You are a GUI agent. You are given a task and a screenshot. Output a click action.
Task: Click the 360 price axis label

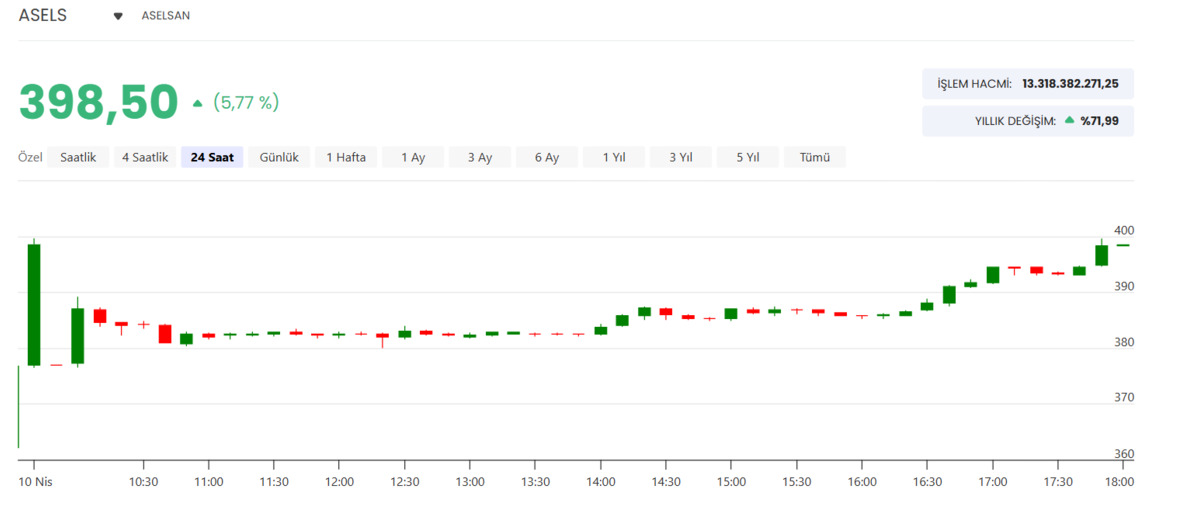point(1124,455)
